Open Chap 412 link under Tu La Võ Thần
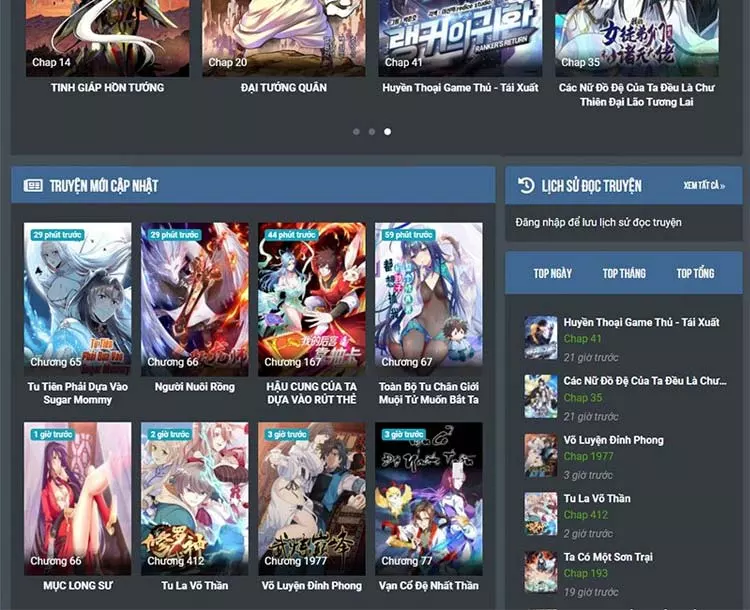 pyautogui.click(x=585, y=515)
